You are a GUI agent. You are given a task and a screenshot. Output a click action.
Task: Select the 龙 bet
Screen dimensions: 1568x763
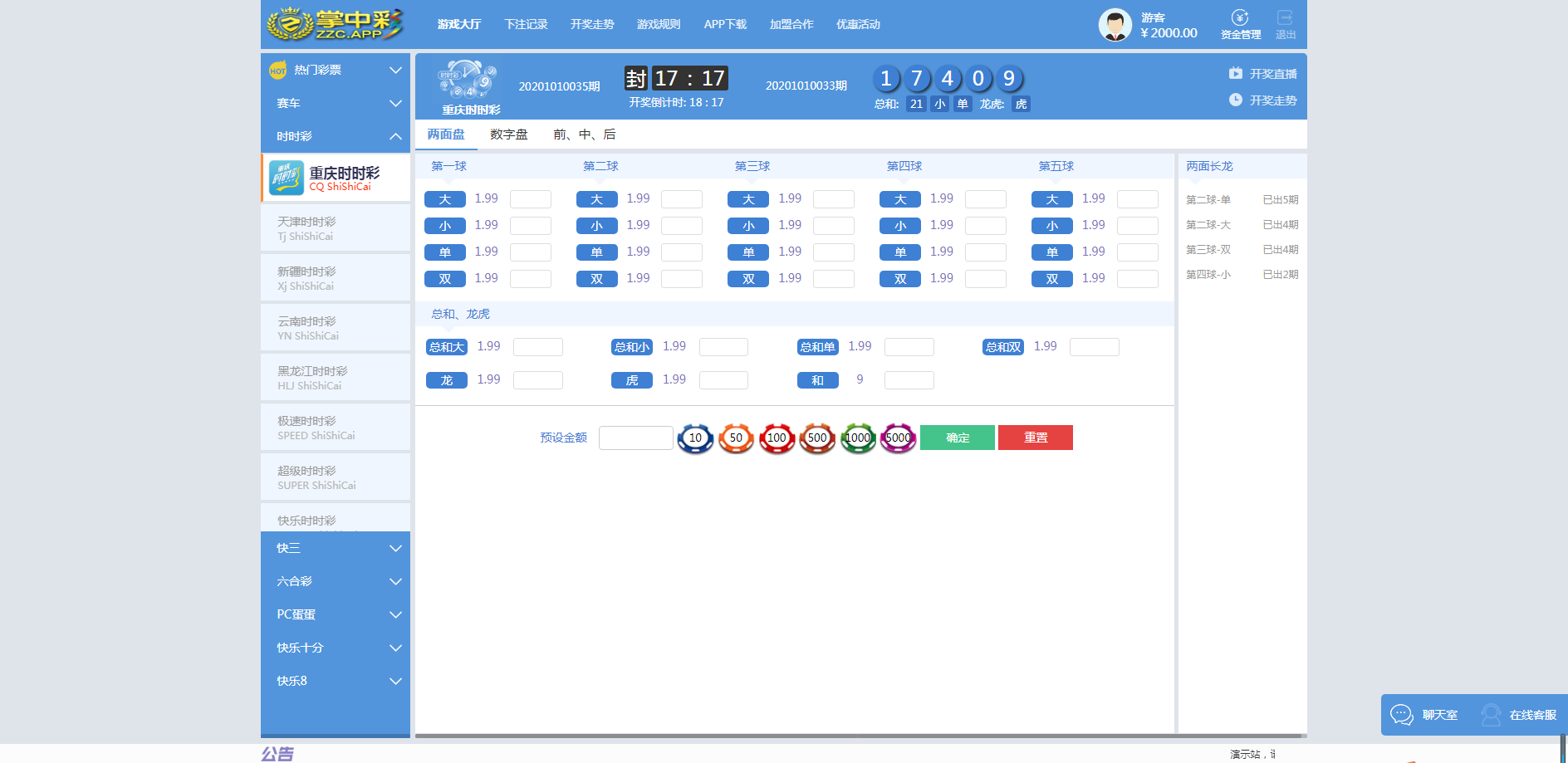click(447, 380)
